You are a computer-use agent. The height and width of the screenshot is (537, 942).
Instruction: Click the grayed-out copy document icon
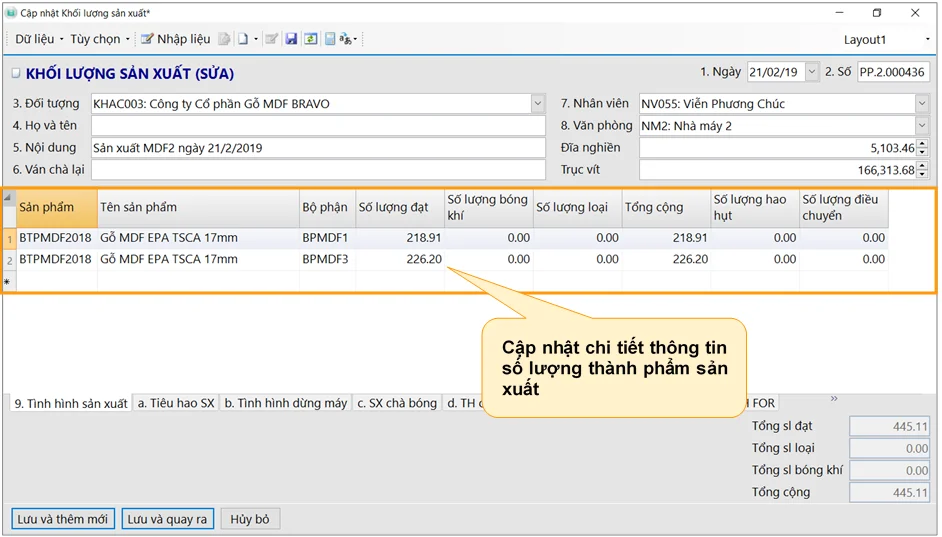pyautogui.click(x=225, y=39)
